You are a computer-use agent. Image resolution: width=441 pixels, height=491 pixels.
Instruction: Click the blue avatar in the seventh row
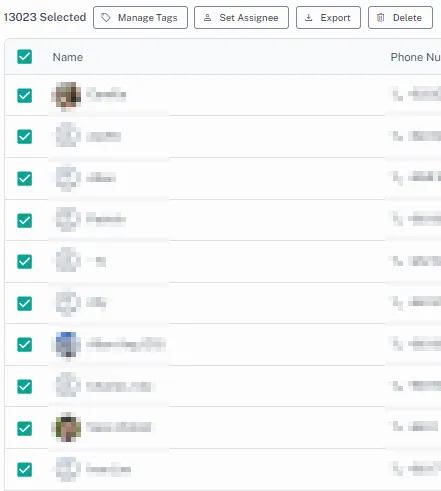click(x=68, y=344)
